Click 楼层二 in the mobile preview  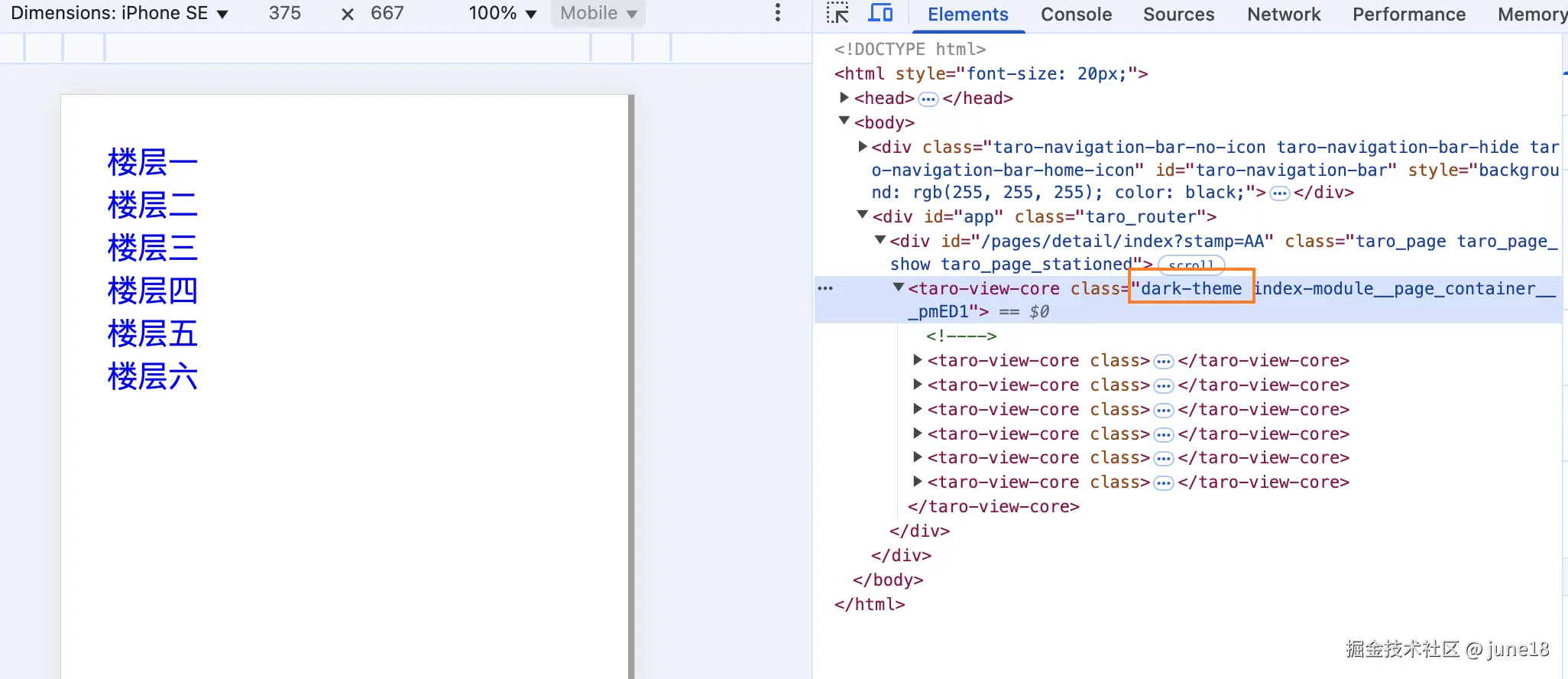153,205
